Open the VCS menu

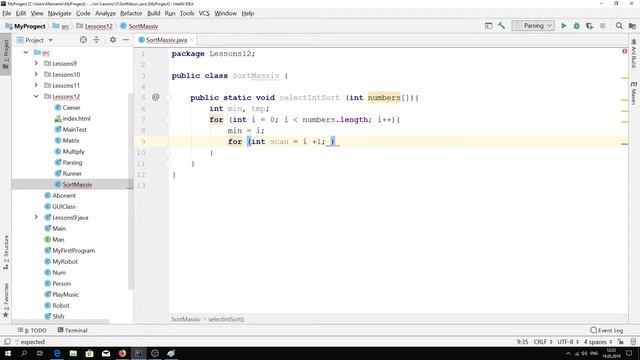coord(204,13)
